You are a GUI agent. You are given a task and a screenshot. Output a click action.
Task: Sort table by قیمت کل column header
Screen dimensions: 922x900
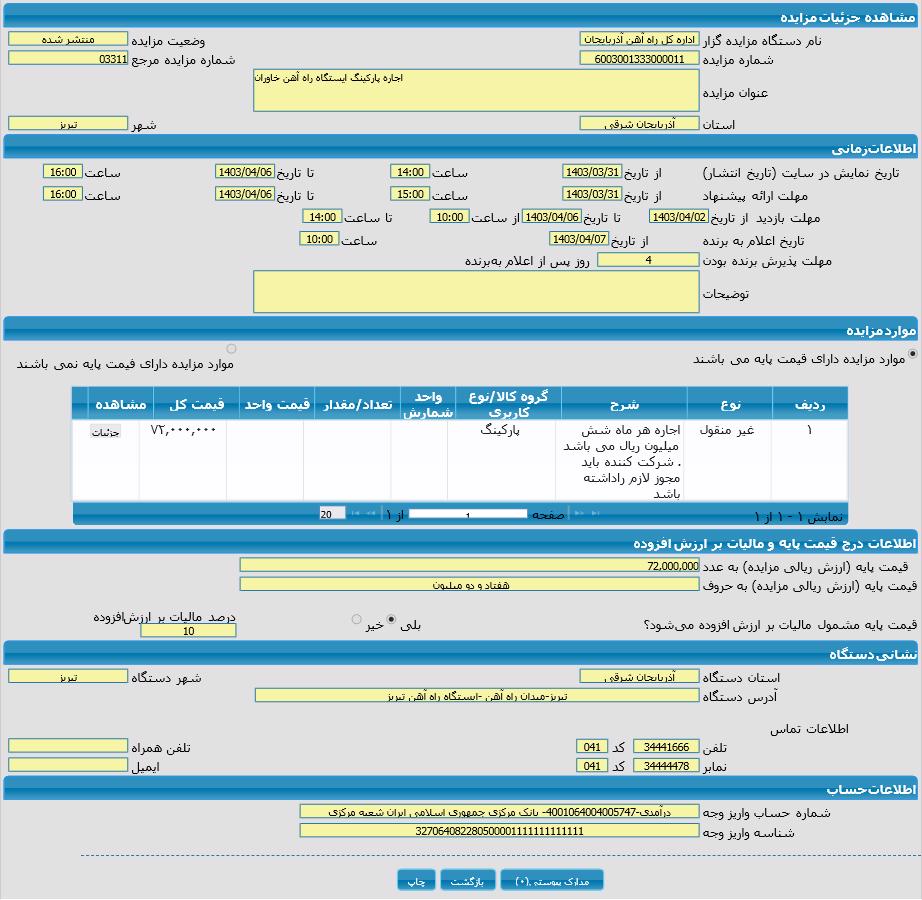[x=196, y=404]
